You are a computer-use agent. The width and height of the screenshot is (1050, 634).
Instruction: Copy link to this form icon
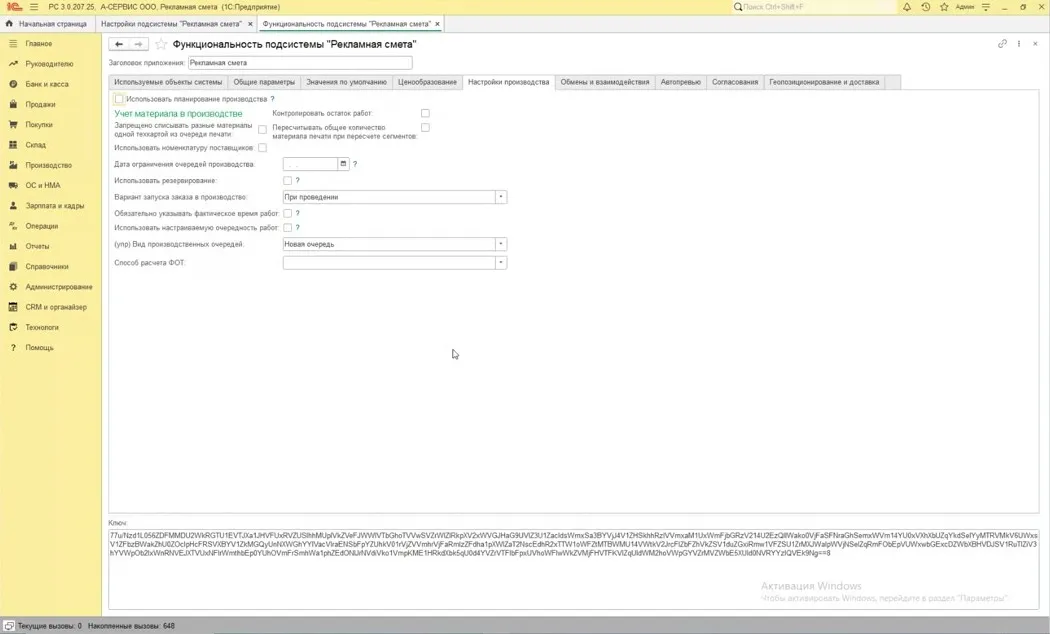(1002, 44)
